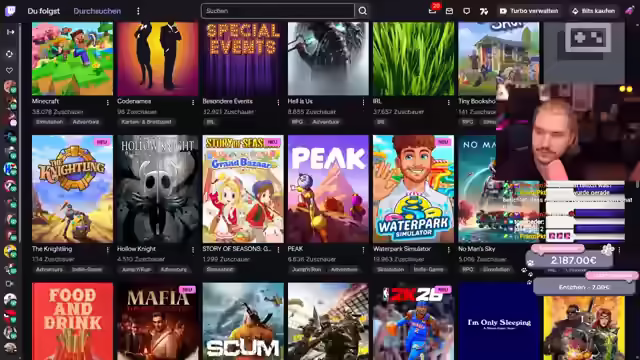
Task: Open the Special Events category cover
Action: 243,59
